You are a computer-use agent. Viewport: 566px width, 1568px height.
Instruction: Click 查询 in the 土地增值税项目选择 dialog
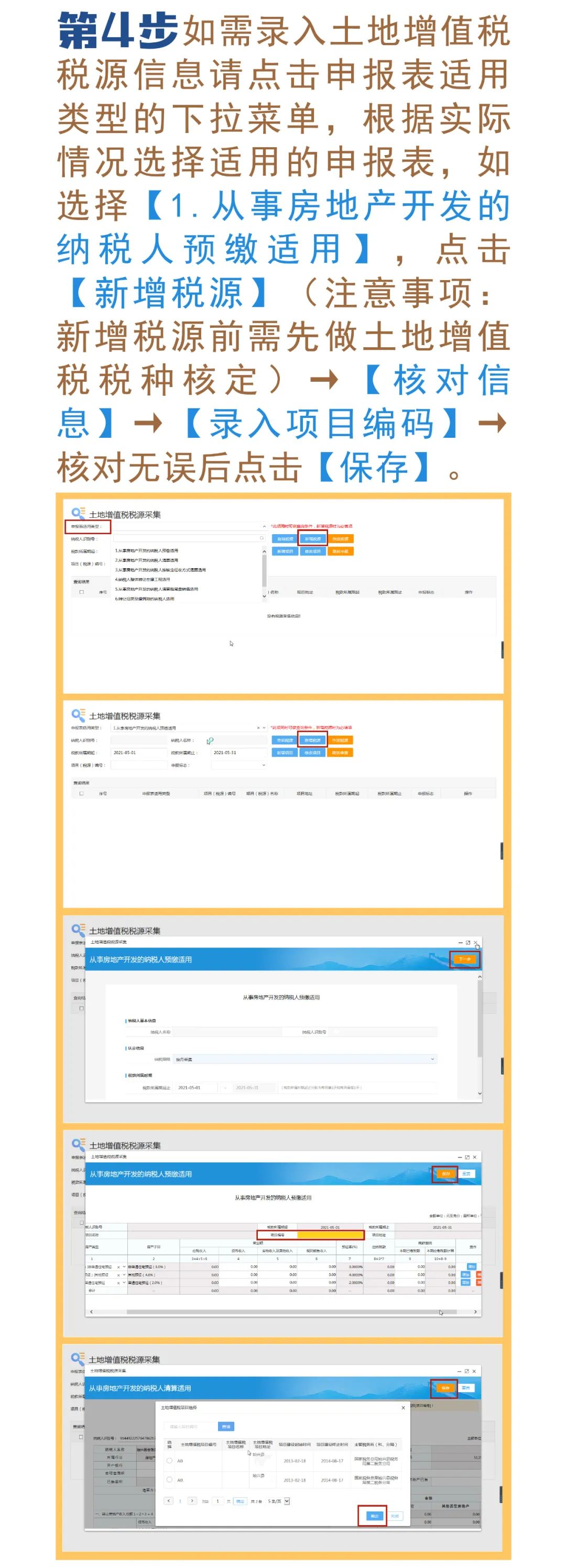[226, 1426]
